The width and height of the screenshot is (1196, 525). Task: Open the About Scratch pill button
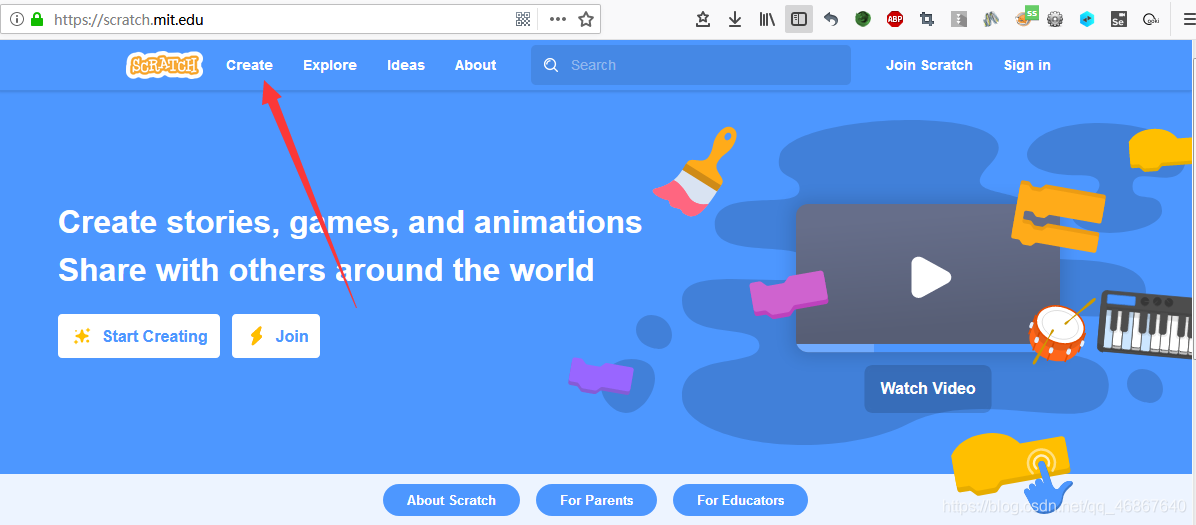coord(451,501)
